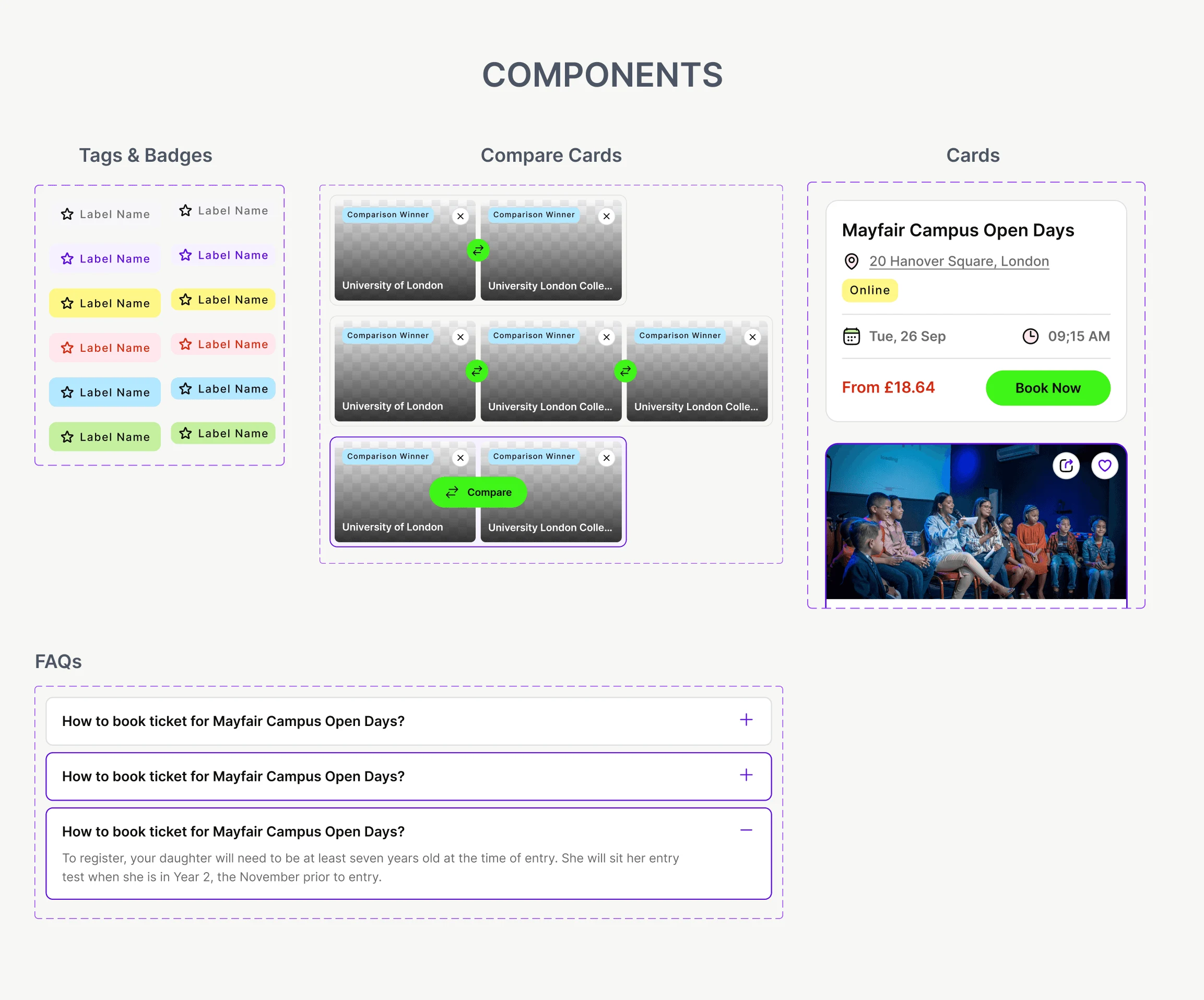1204x1000 pixels.
Task: Click the location pin icon beside 20 Hanover Square
Action: tap(852, 261)
